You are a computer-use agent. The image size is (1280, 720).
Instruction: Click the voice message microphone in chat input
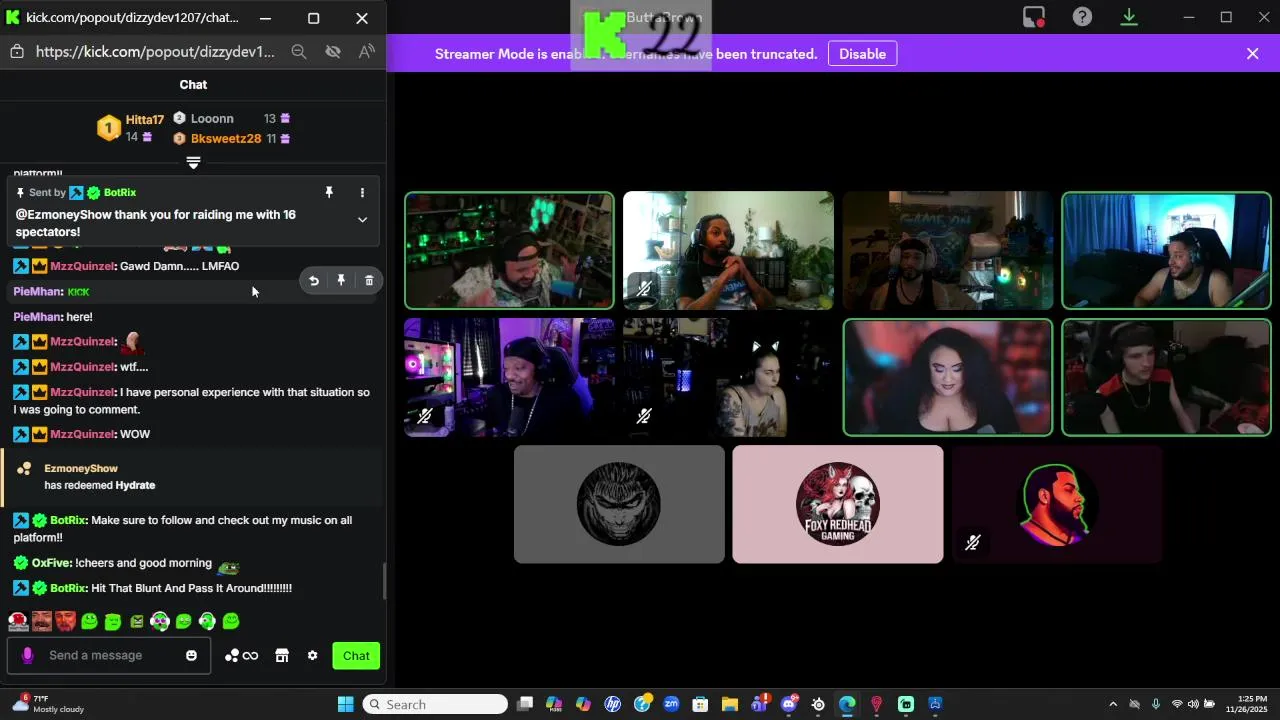click(27, 655)
